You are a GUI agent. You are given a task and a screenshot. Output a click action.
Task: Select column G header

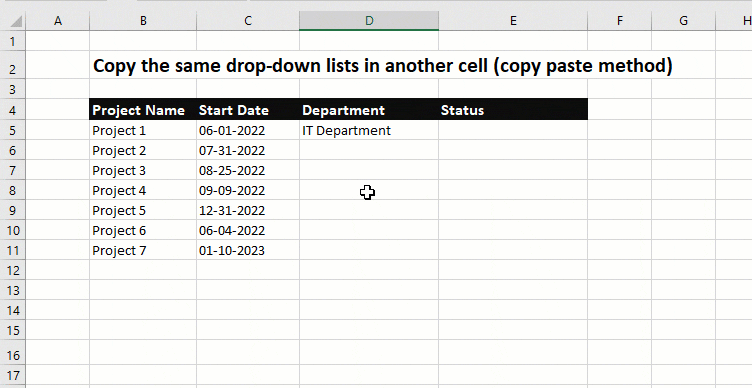[x=683, y=21]
